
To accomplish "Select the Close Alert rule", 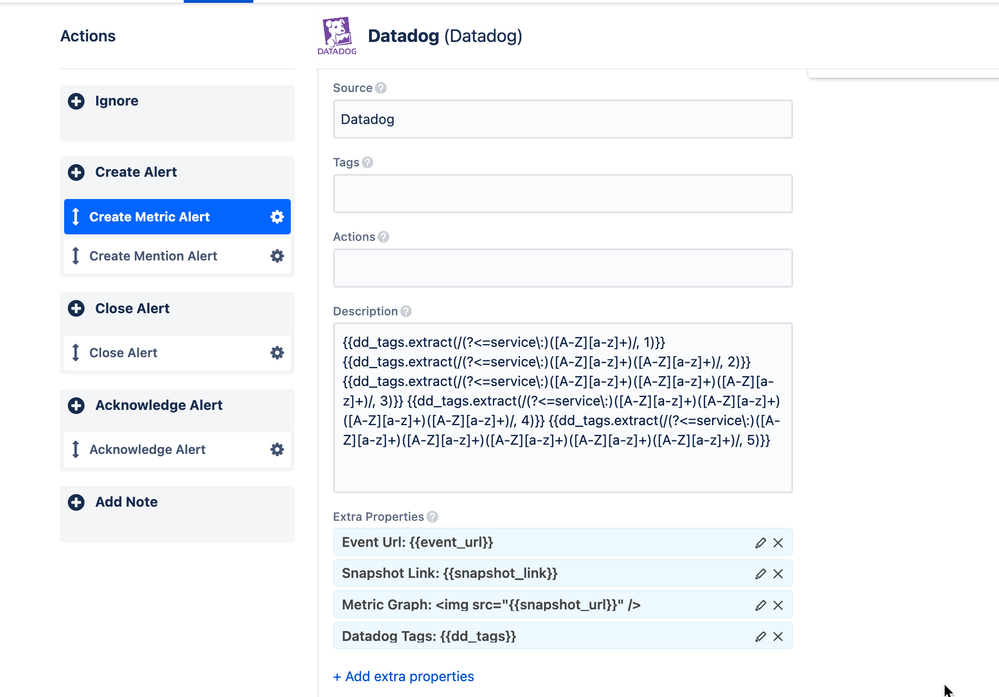I will (177, 353).
